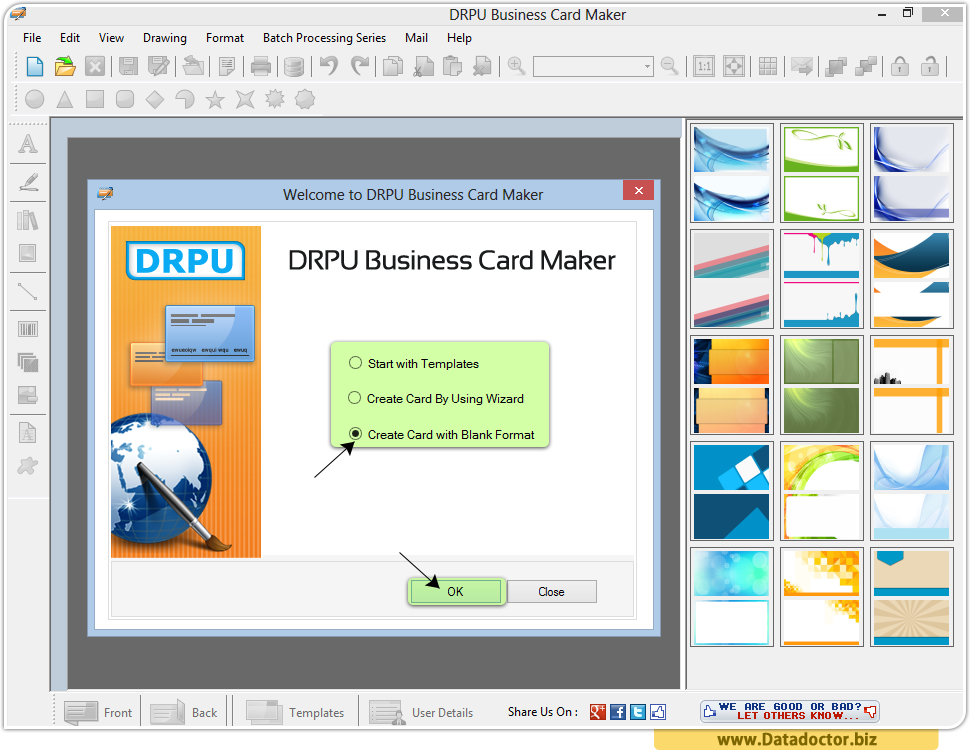Image resolution: width=970 pixels, height=750 pixels.
Task: Share on Twitter icon
Action: coord(638,712)
